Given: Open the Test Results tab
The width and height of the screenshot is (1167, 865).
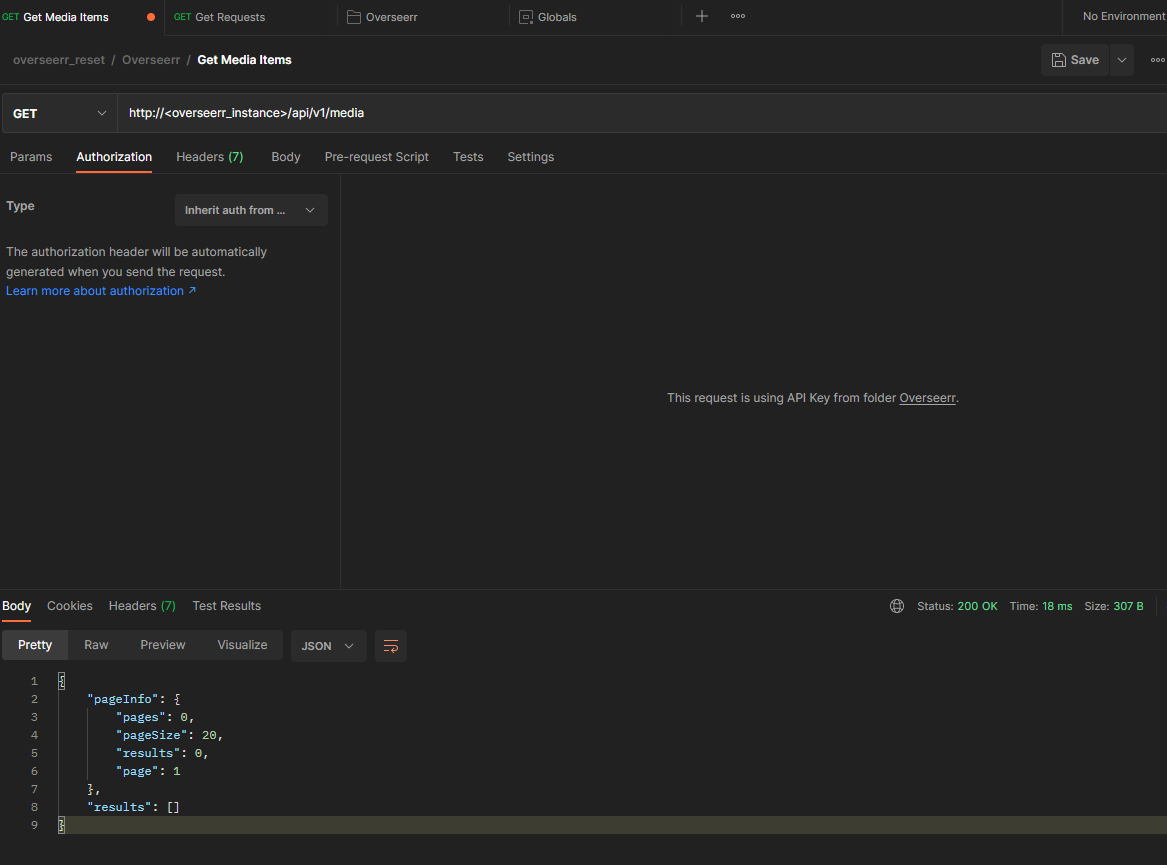Looking at the screenshot, I should pos(227,606).
